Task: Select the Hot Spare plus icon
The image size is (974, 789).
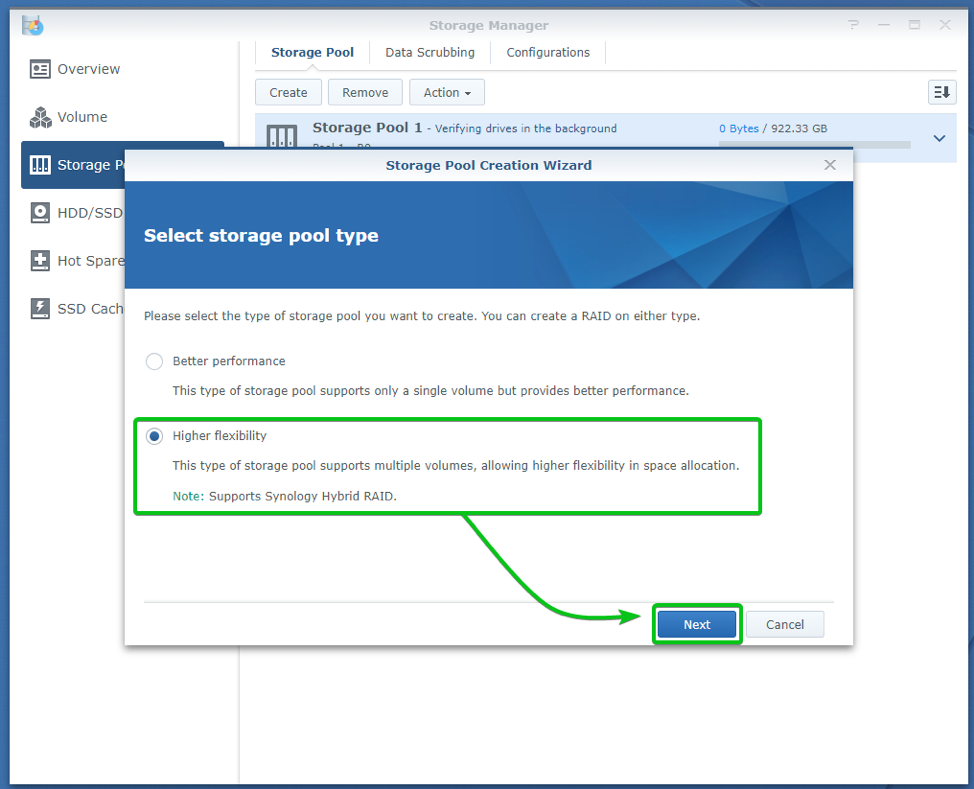Action: (x=40, y=261)
